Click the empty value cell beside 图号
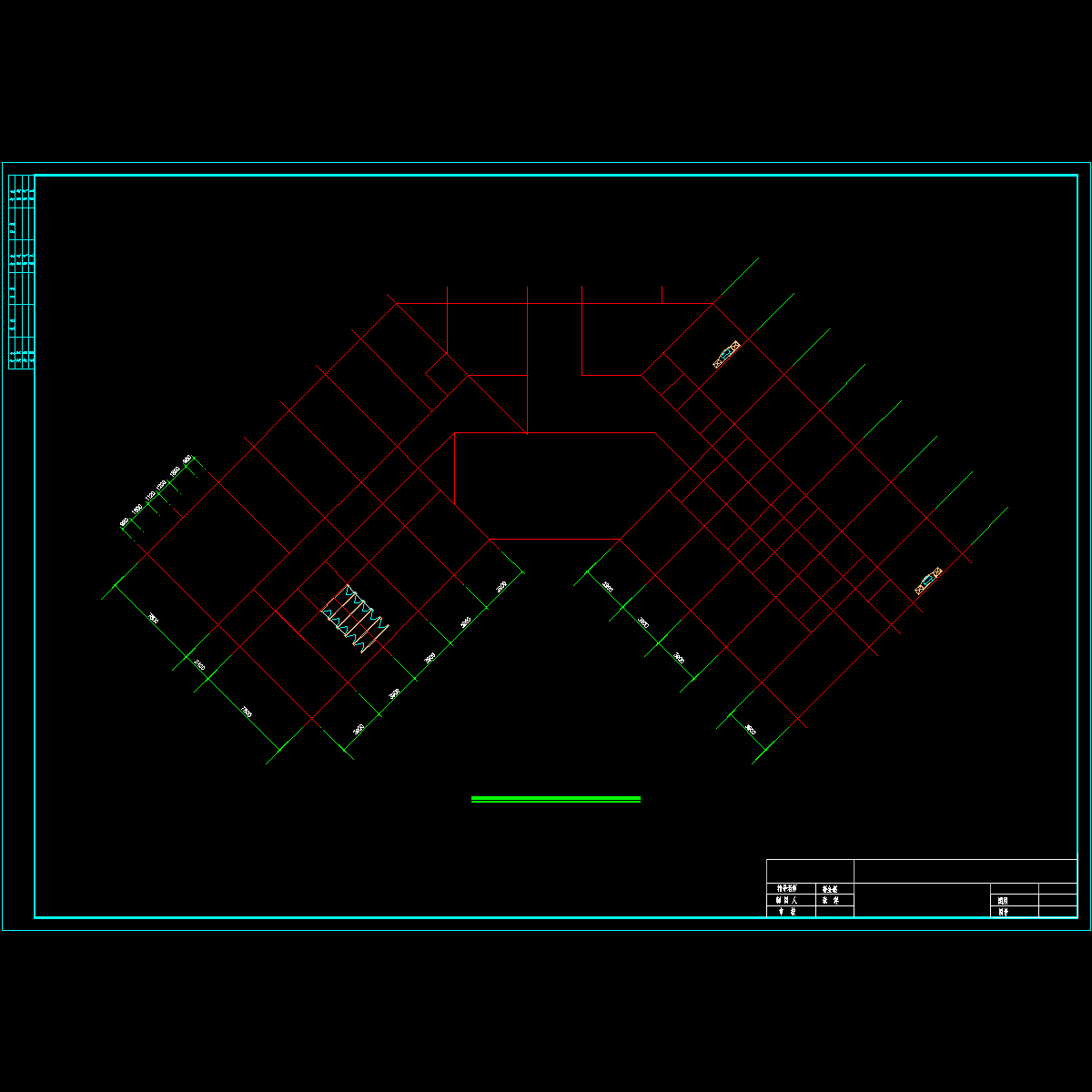1092x1092 pixels. tap(1058, 912)
